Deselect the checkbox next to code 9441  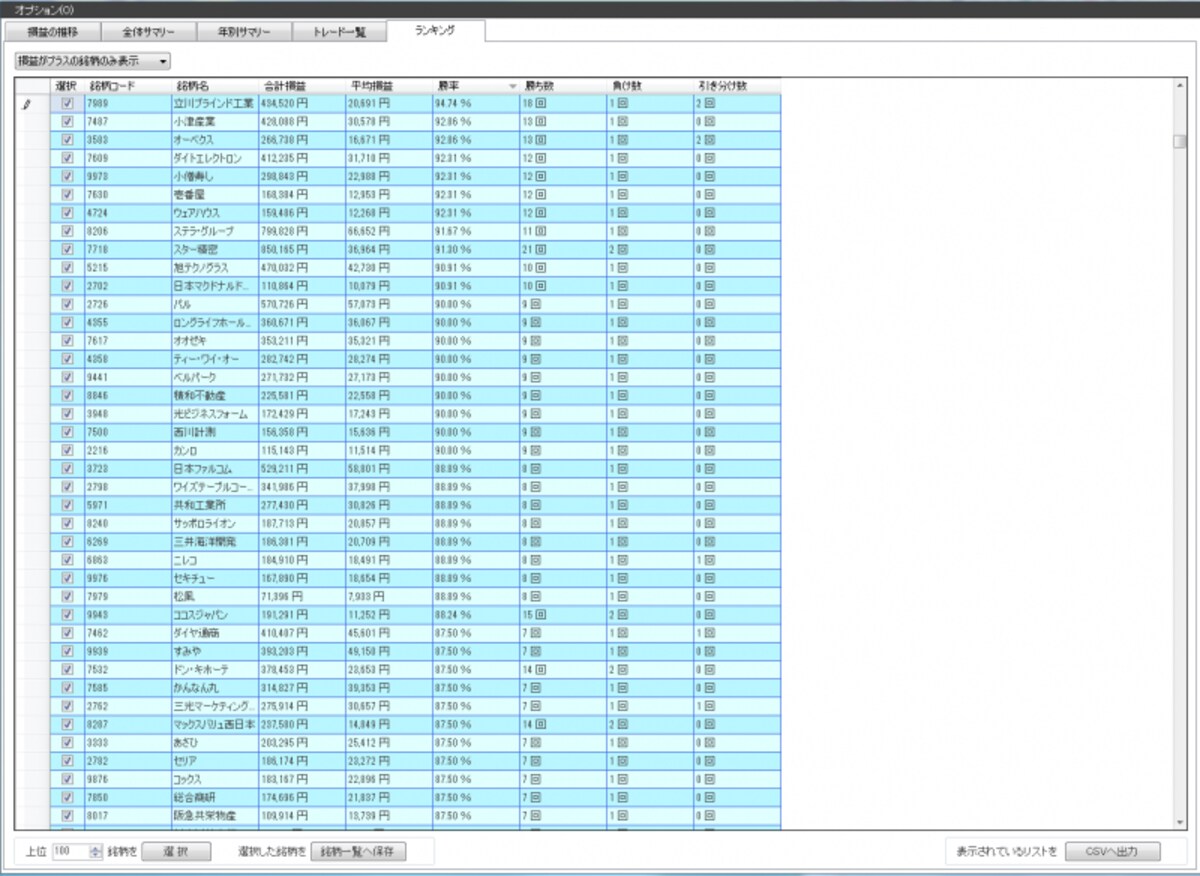point(67,377)
